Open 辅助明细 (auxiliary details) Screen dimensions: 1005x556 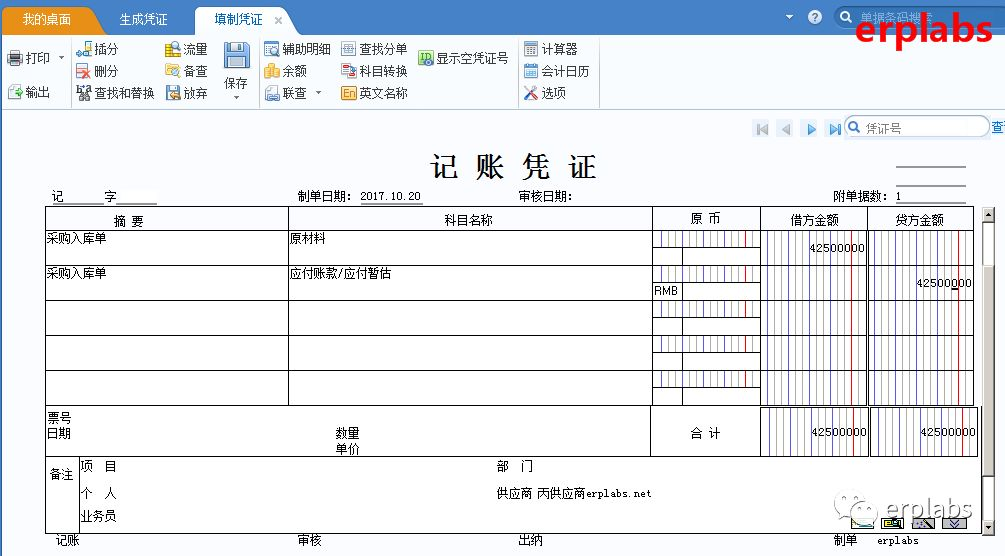(298, 49)
